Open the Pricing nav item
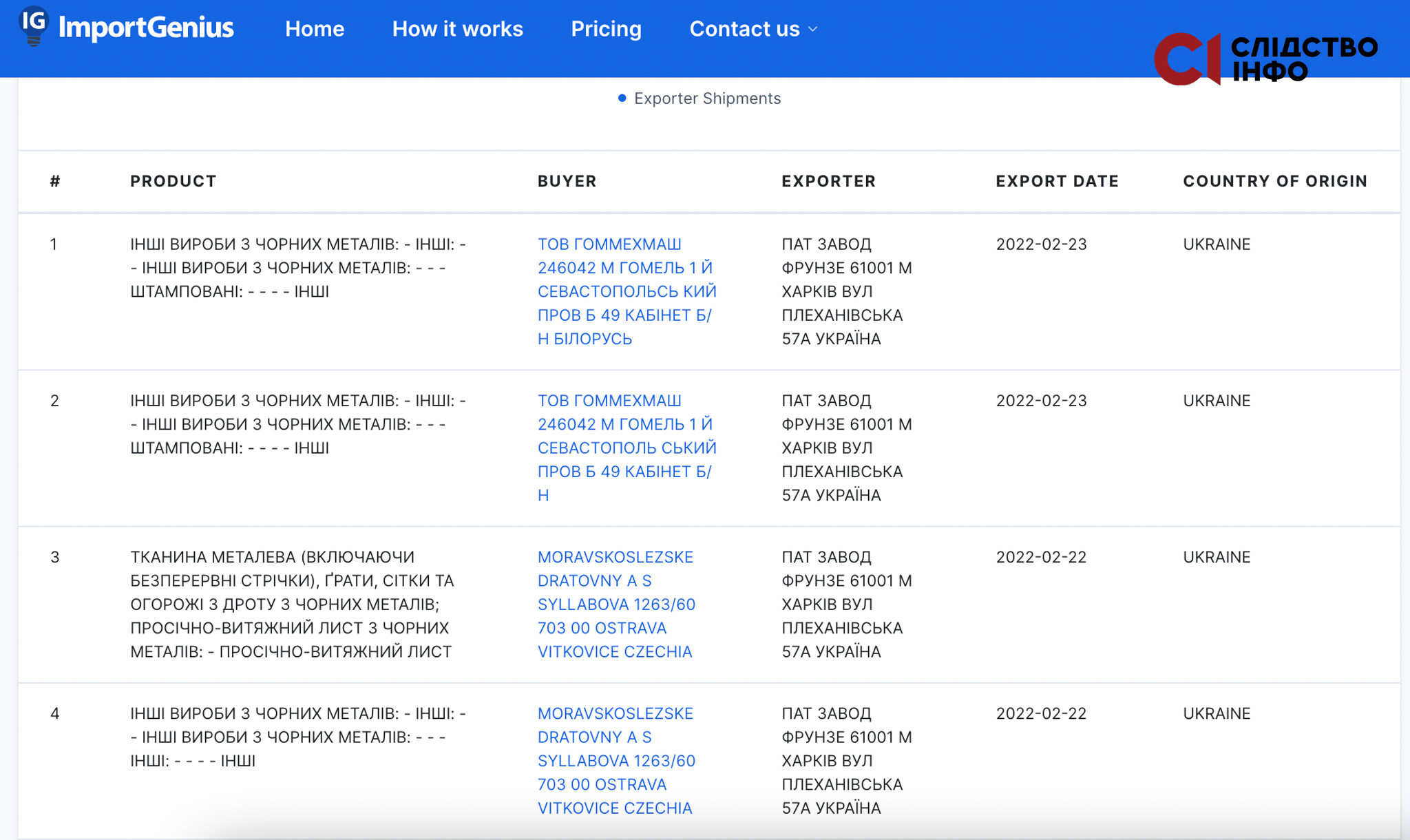Viewport: 1410px width, 840px height. (x=607, y=29)
